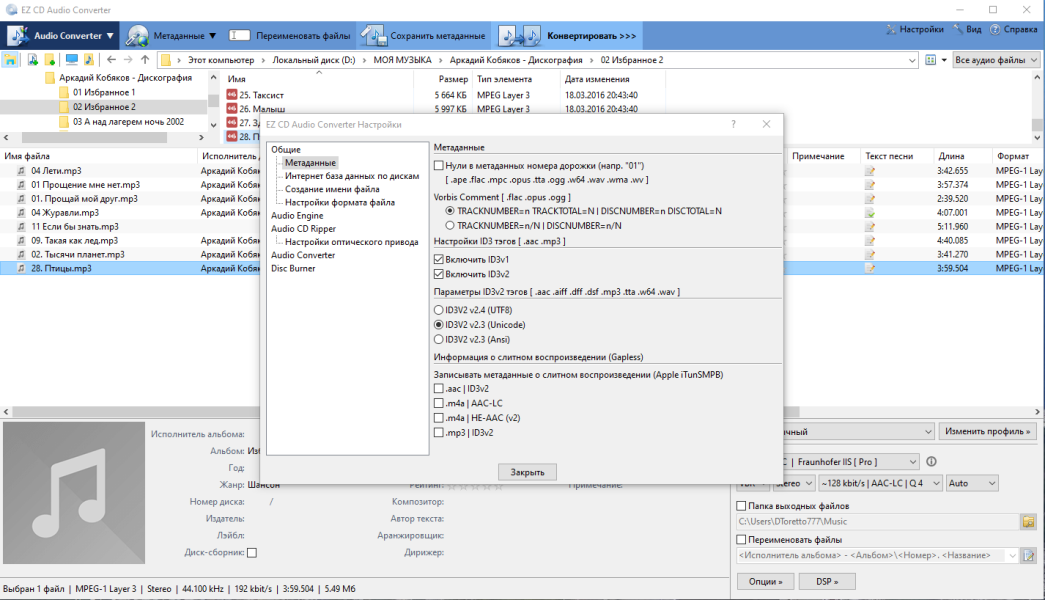Enable .mp3 | ID3v2 gapless checkbox
This screenshot has height=600, width=1045.
pyautogui.click(x=439, y=433)
